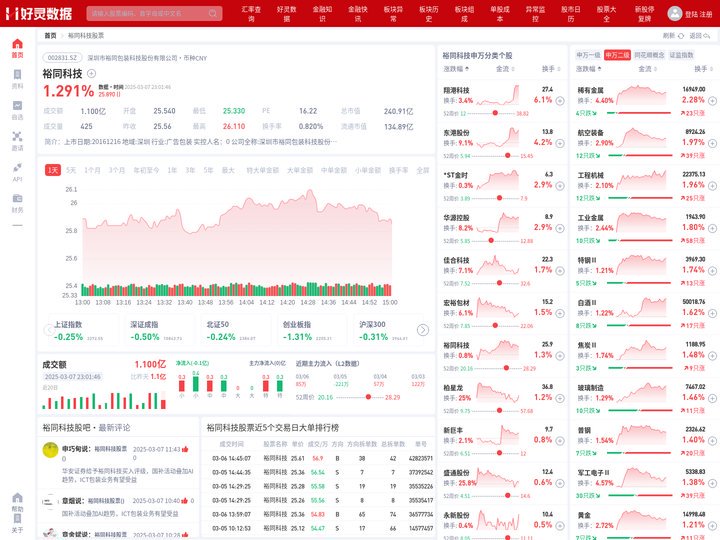Sort stock list by 金流
This screenshot has width=720, height=540.
click(505, 69)
